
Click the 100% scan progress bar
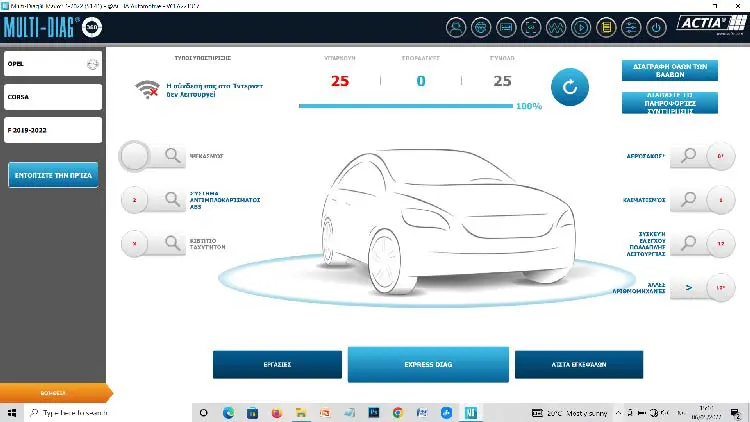406,106
